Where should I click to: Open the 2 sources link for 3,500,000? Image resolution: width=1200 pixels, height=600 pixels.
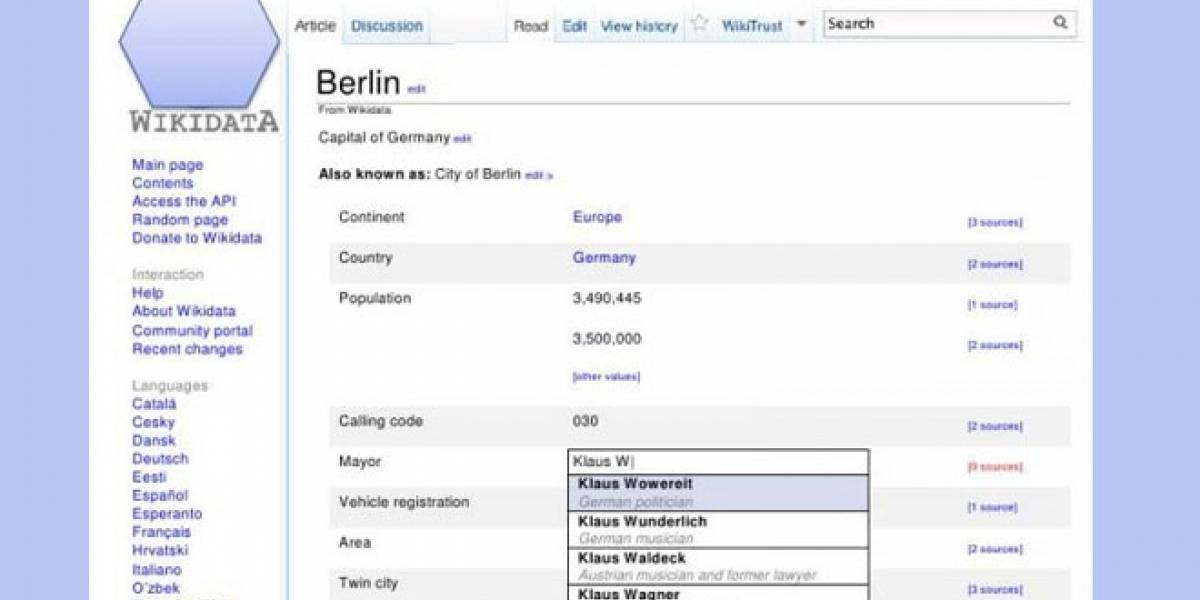(995, 345)
